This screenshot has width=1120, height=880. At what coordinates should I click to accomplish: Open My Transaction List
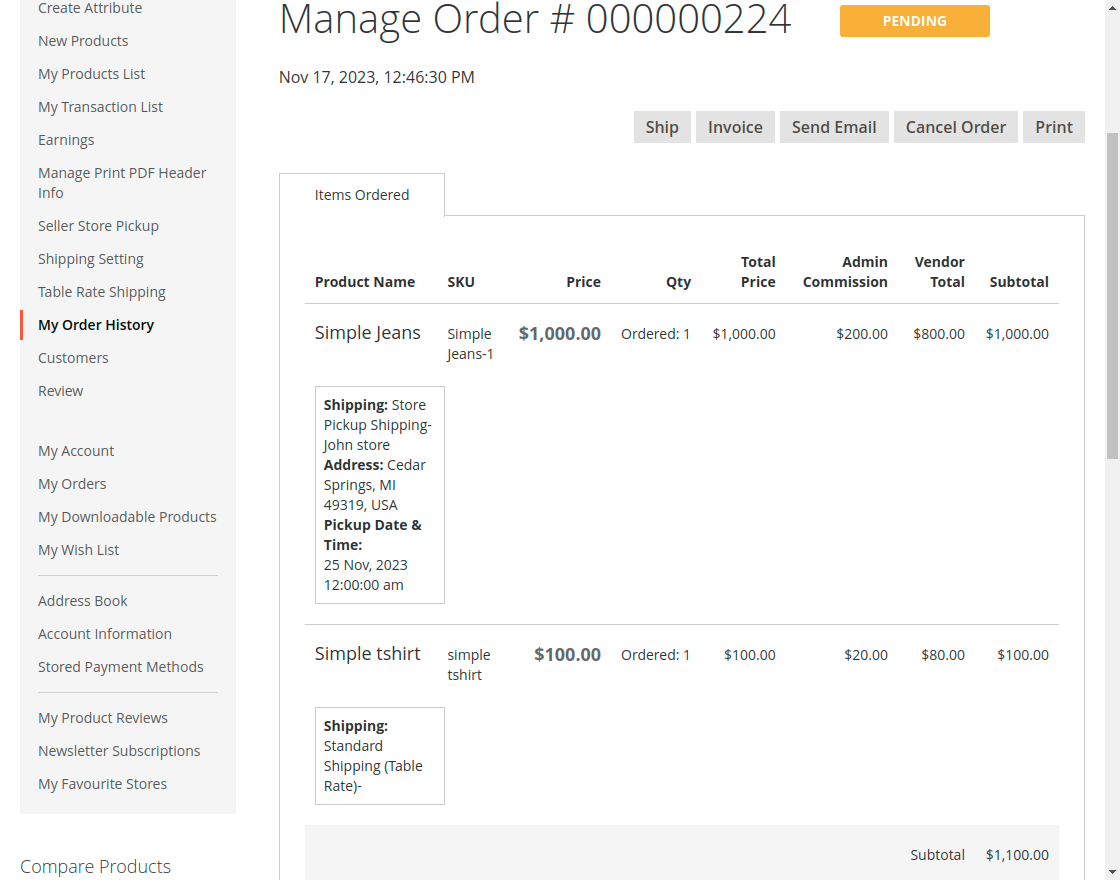[x=100, y=106]
